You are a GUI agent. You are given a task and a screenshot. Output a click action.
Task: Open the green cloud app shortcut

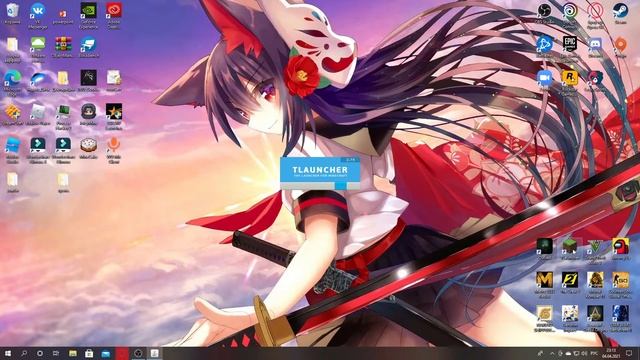(x=38, y=44)
